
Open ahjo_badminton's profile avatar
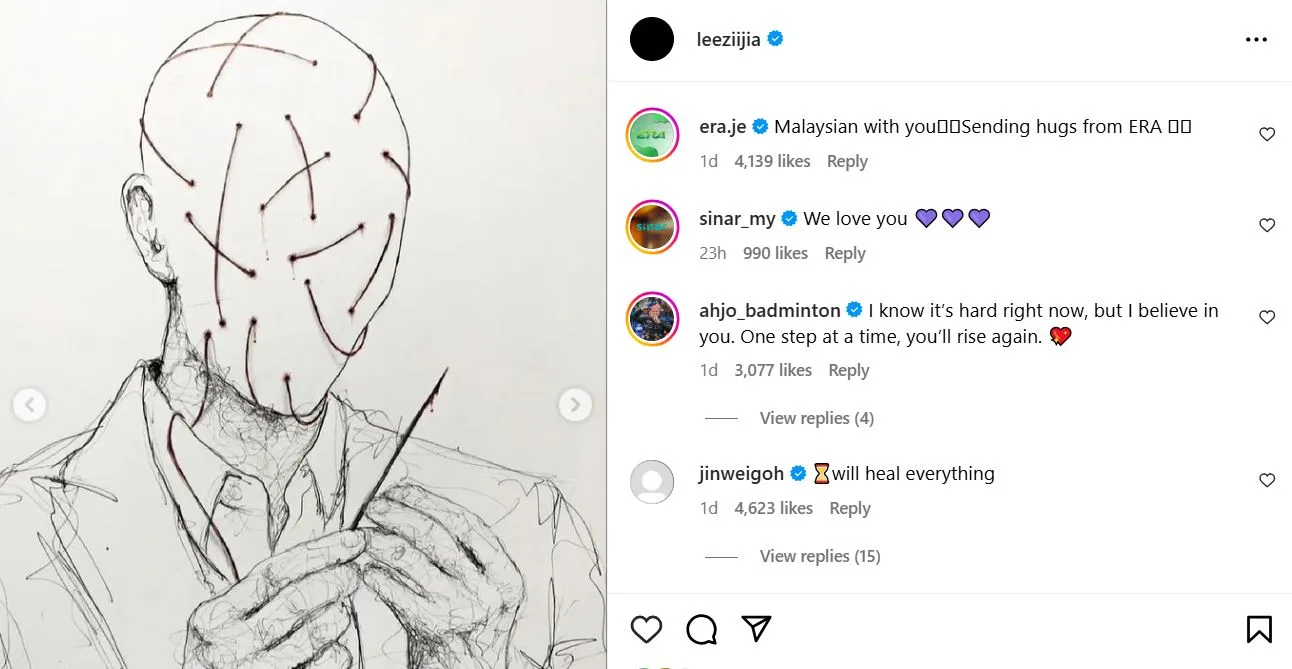pyautogui.click(x=652, y=318)
